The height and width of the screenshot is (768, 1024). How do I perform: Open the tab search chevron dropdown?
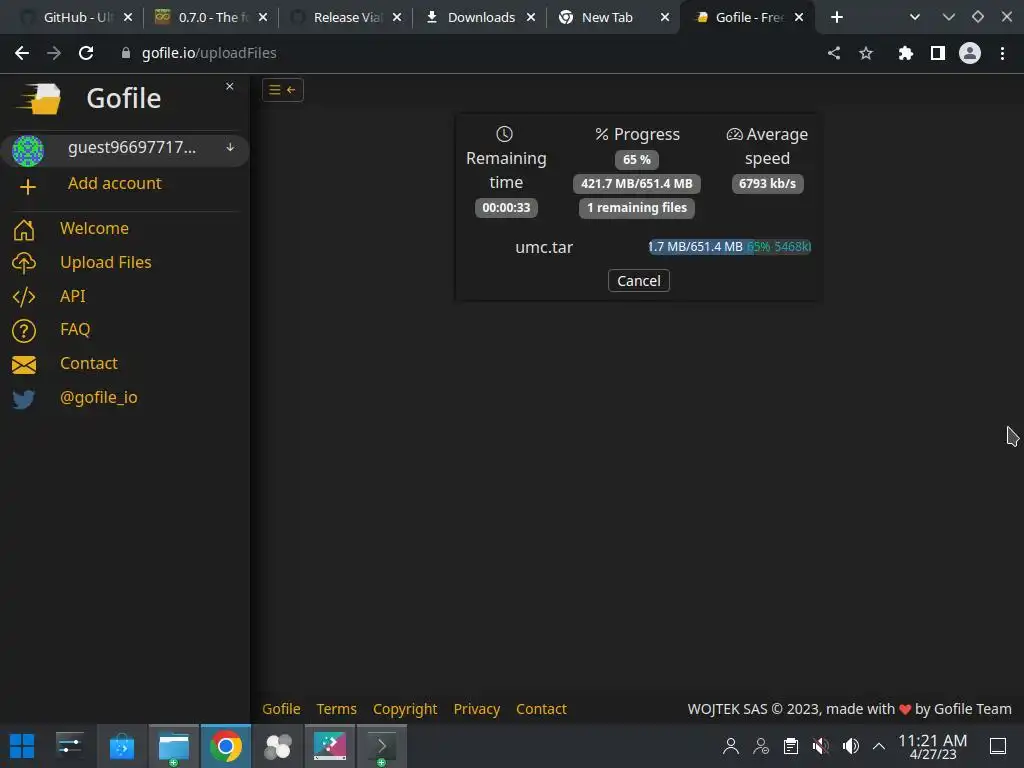pyautogui.click(x=915, y=18)
